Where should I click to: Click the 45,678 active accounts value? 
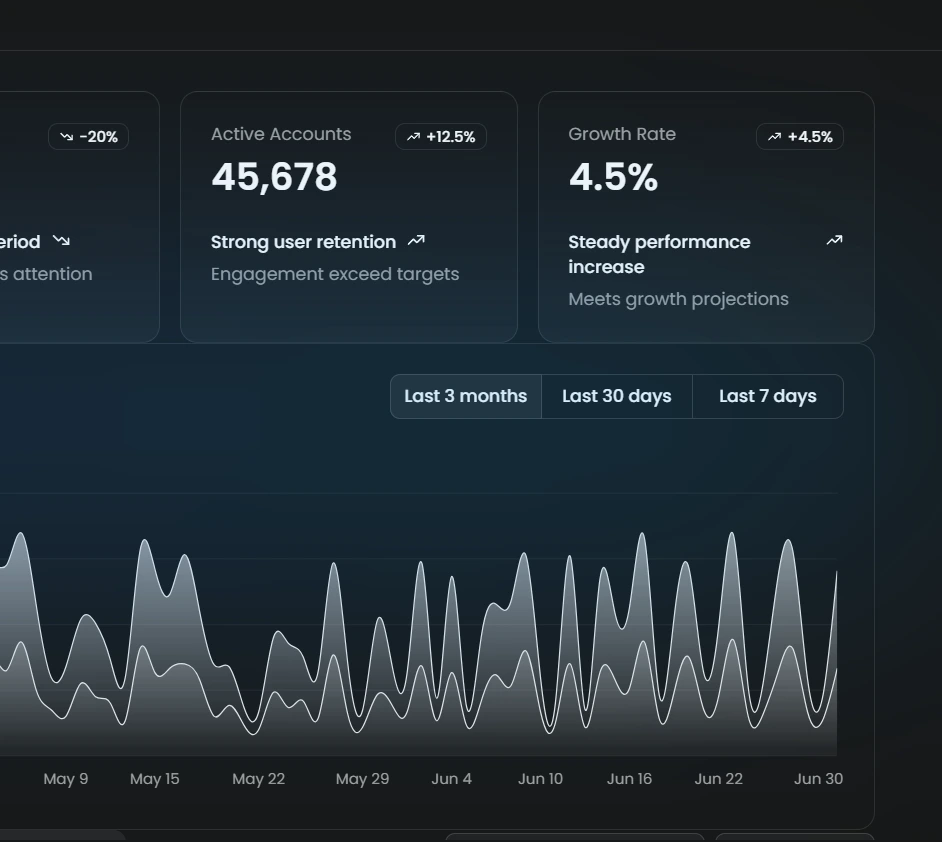(x=274, y=178)
